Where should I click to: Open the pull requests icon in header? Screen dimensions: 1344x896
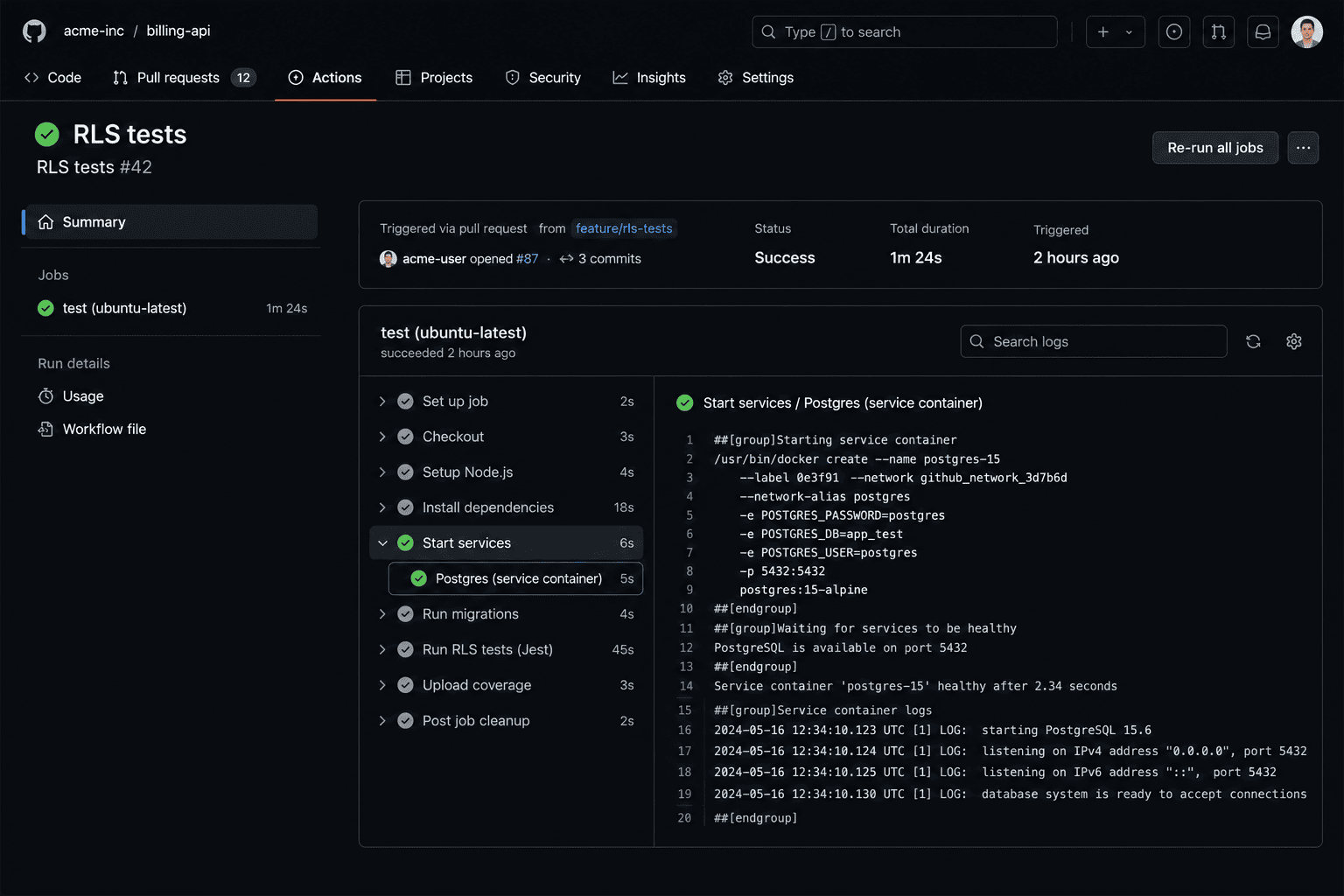[x=1218, y=31]
